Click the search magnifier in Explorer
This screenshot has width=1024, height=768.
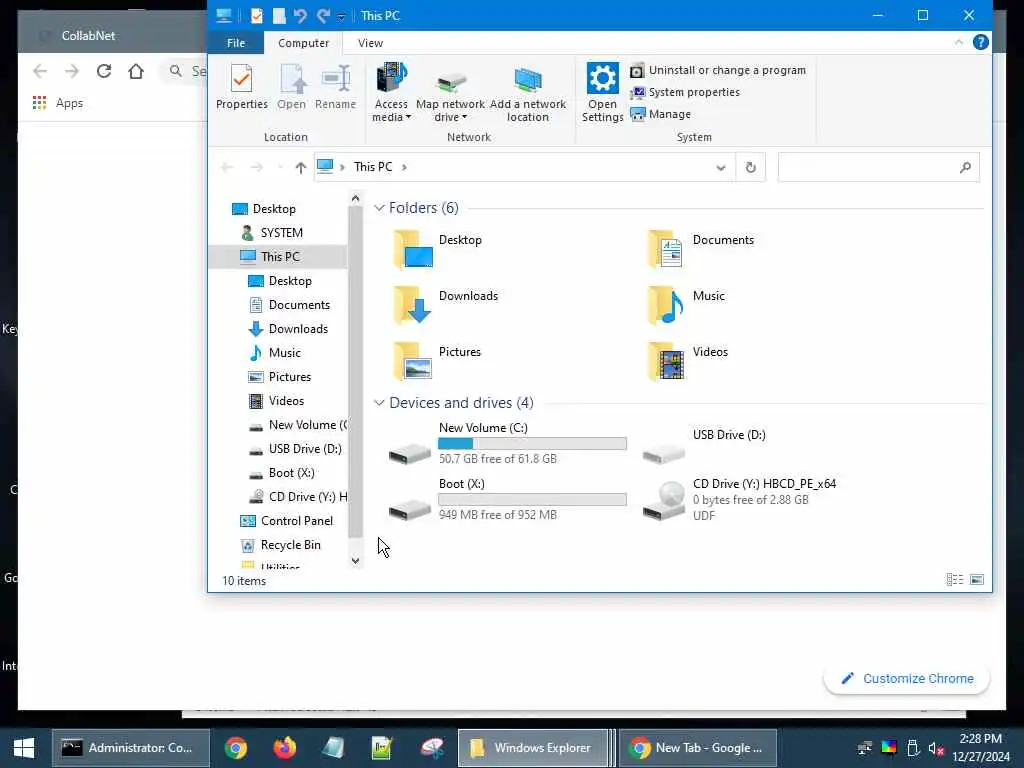(965, 168)
